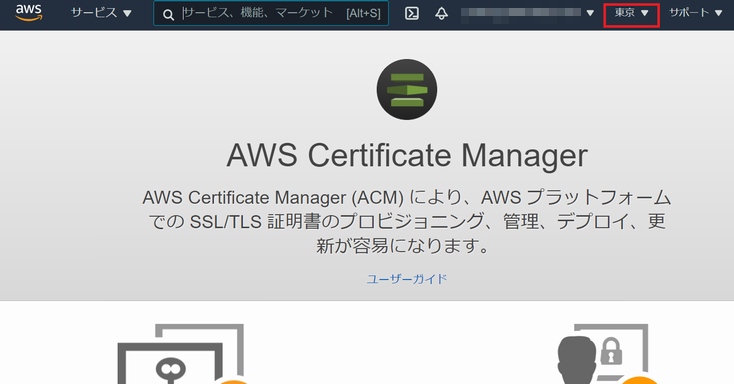Open the サービス services menu

coord(101,13)
